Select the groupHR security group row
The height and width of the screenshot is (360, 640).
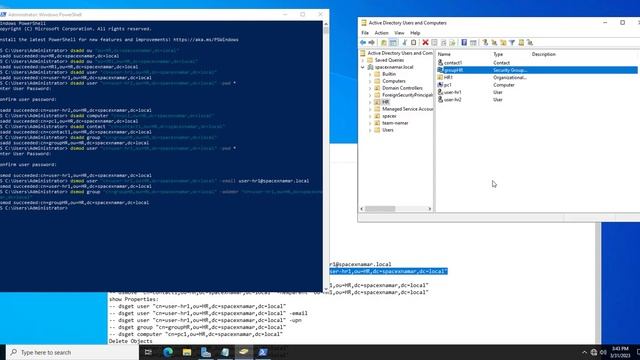[x=537, y=70]
